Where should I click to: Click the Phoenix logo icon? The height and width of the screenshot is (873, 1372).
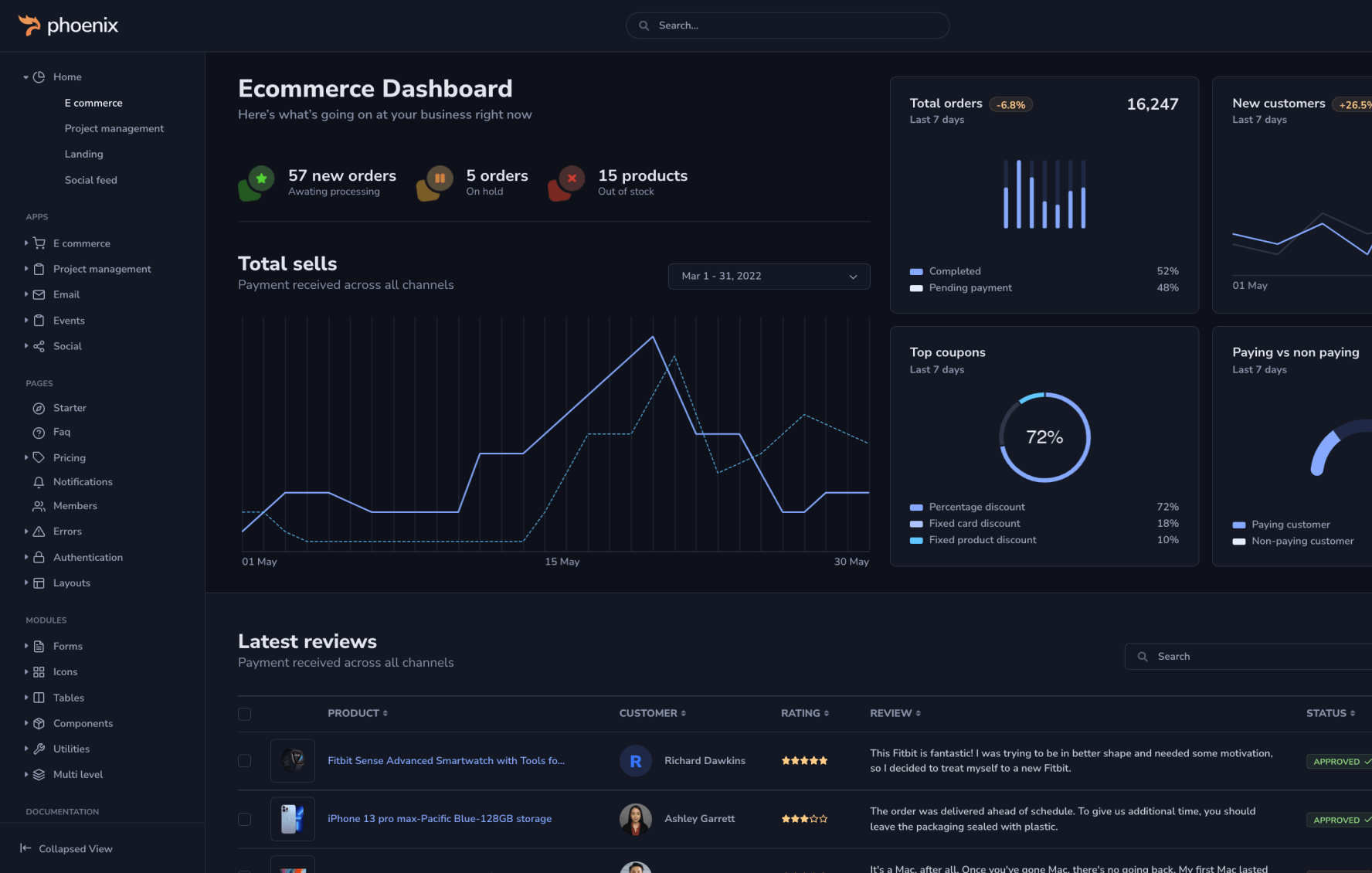point(29,25)
